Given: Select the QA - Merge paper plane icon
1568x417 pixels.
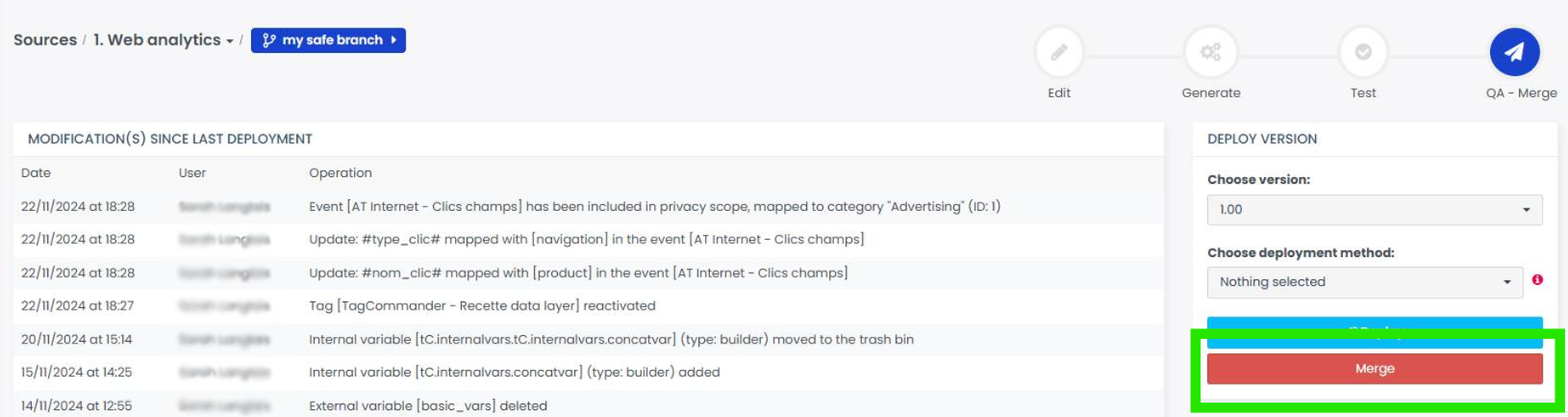Looking at the screenshot, I should coord(1514,53).
